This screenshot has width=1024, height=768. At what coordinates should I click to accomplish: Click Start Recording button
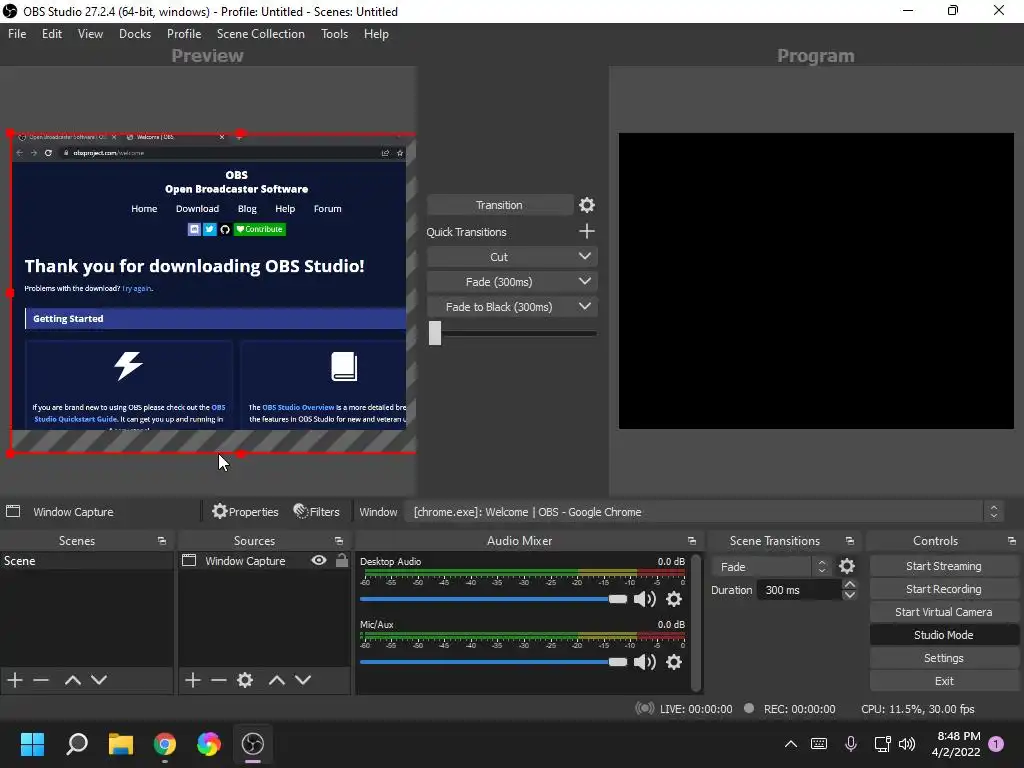point(944,589)
